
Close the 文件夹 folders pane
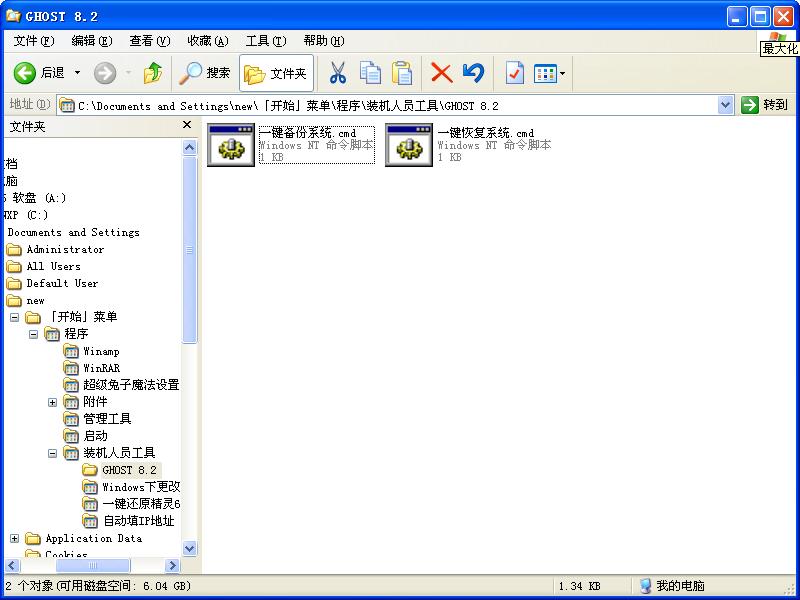point(187,125)
